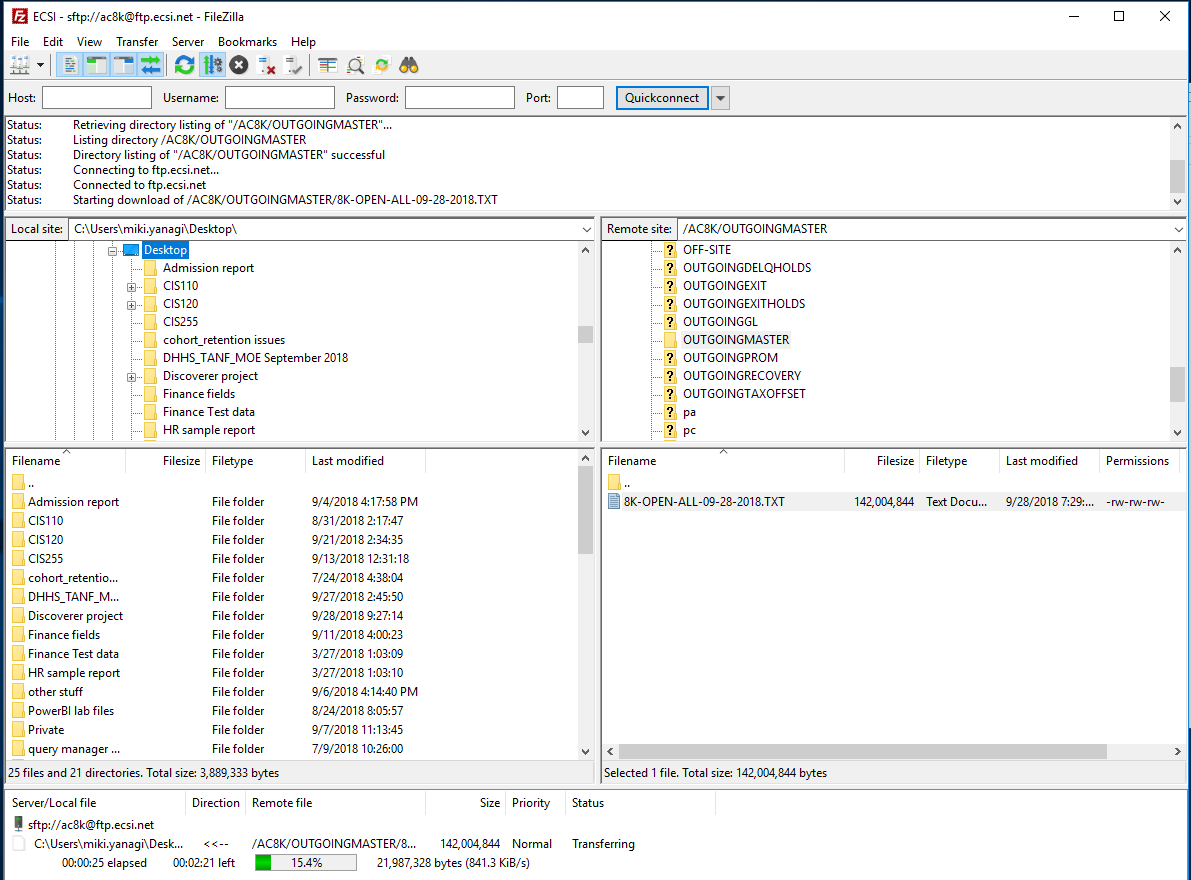Toggle synchronized browsing icon
This screenshot has height=880, width=1191.
(x=382, y=66)
